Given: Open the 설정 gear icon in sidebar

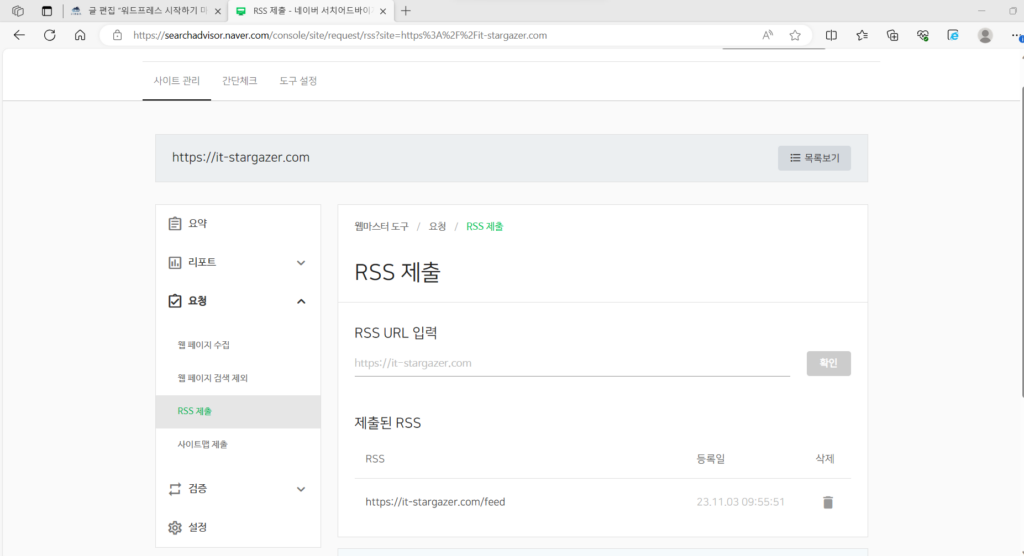Looking at the screenshot, I should (174, 527).
